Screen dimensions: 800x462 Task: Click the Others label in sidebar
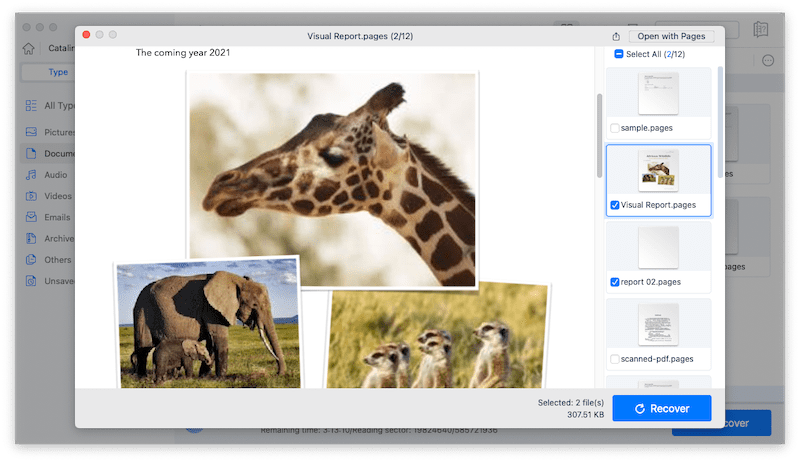[x=58, y=260]
